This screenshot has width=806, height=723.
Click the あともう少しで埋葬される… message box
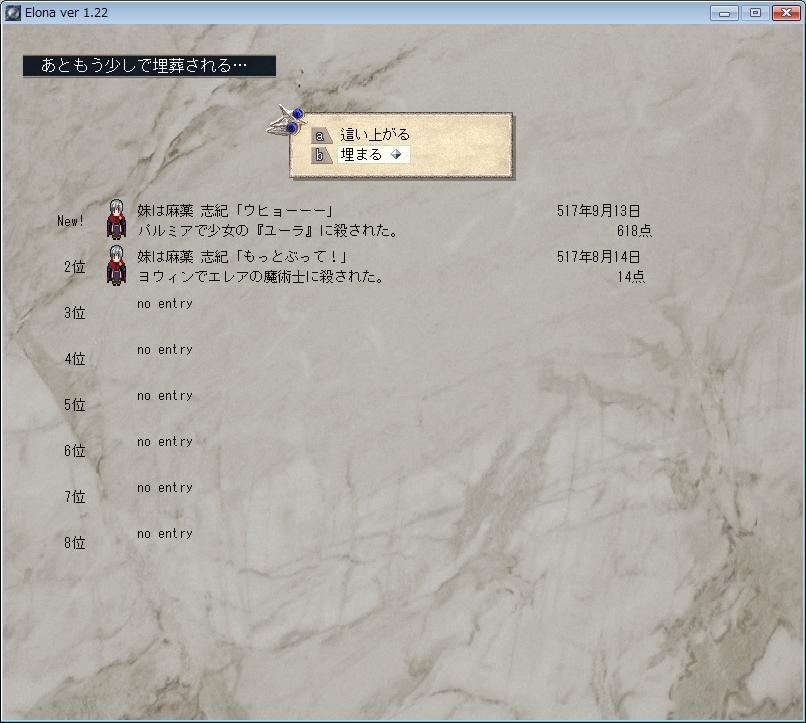pyautogui.click(x=149, y=66)
